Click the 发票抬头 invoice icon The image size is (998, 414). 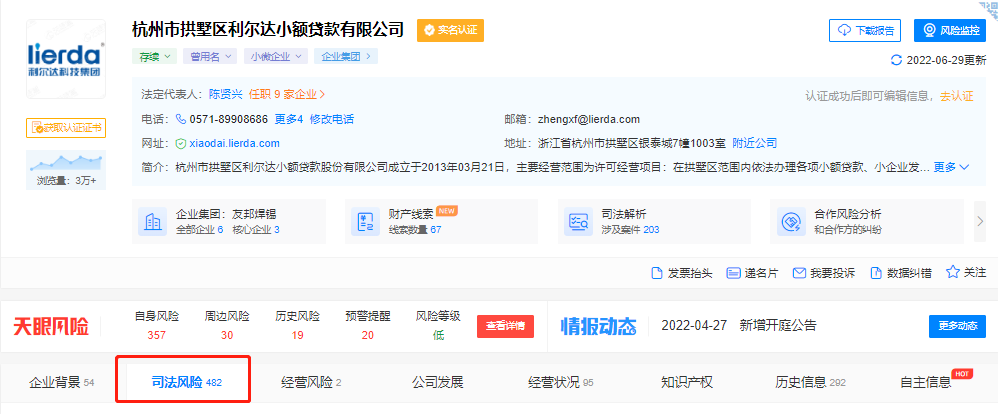657,273
